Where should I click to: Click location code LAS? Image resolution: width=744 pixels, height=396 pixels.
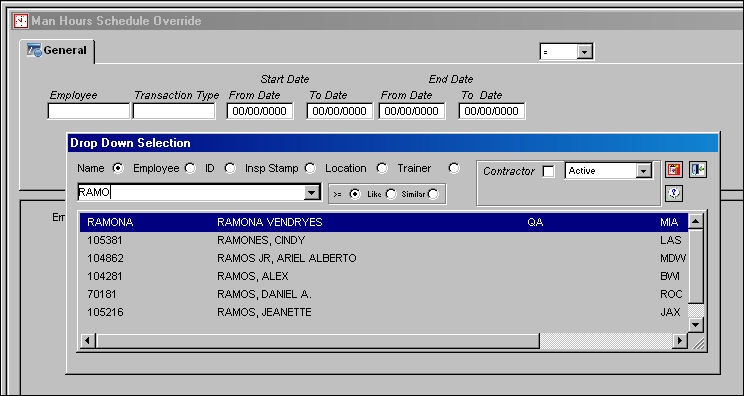[x=670, y=240]
